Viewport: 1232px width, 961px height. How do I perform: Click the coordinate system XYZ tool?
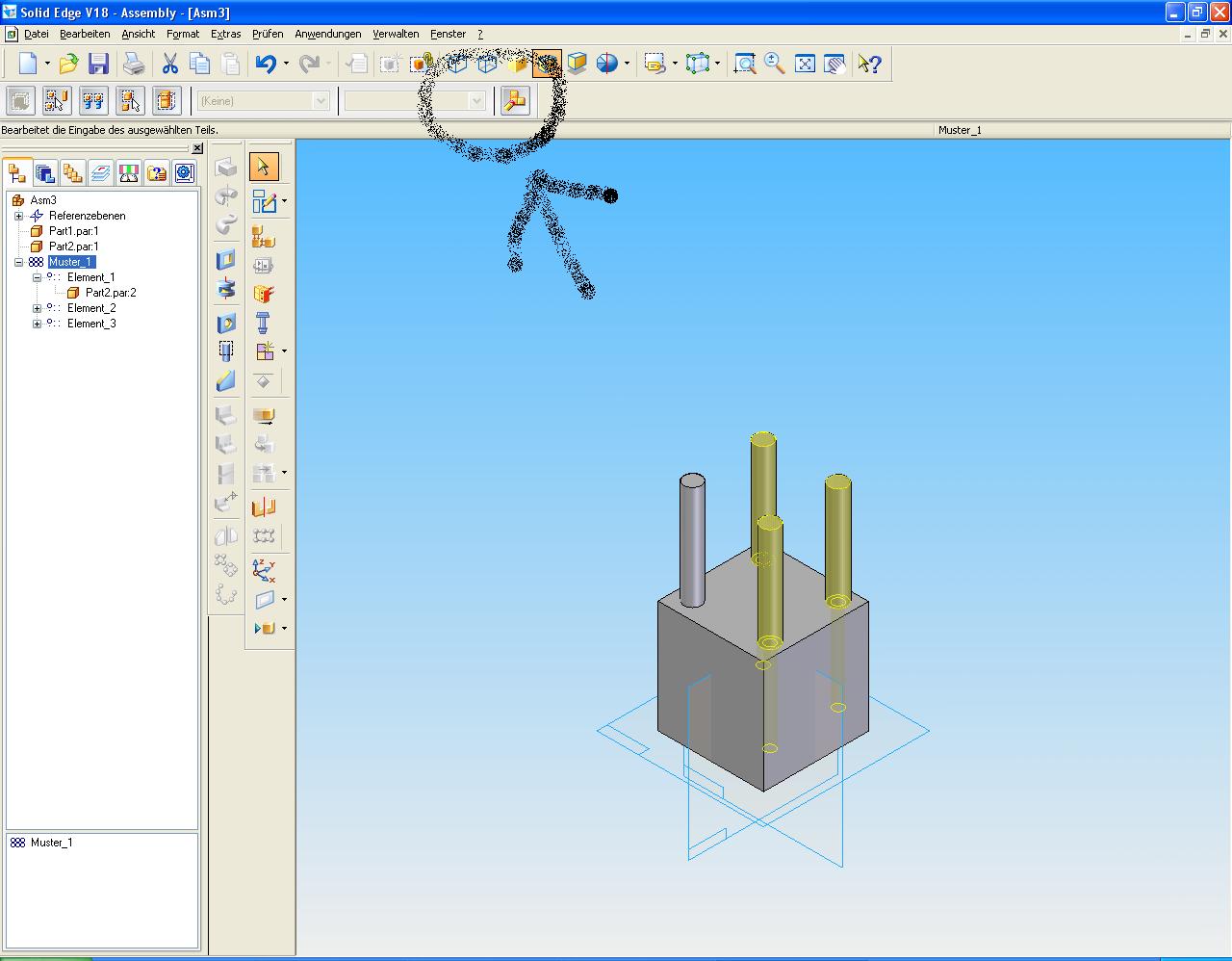(x=264, y=570)
